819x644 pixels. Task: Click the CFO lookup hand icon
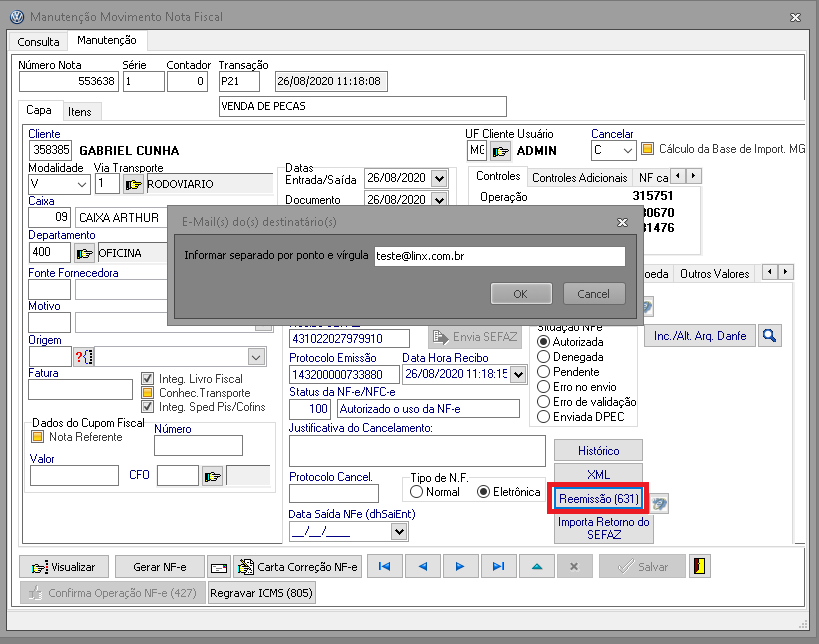click(x=211, y=476)
